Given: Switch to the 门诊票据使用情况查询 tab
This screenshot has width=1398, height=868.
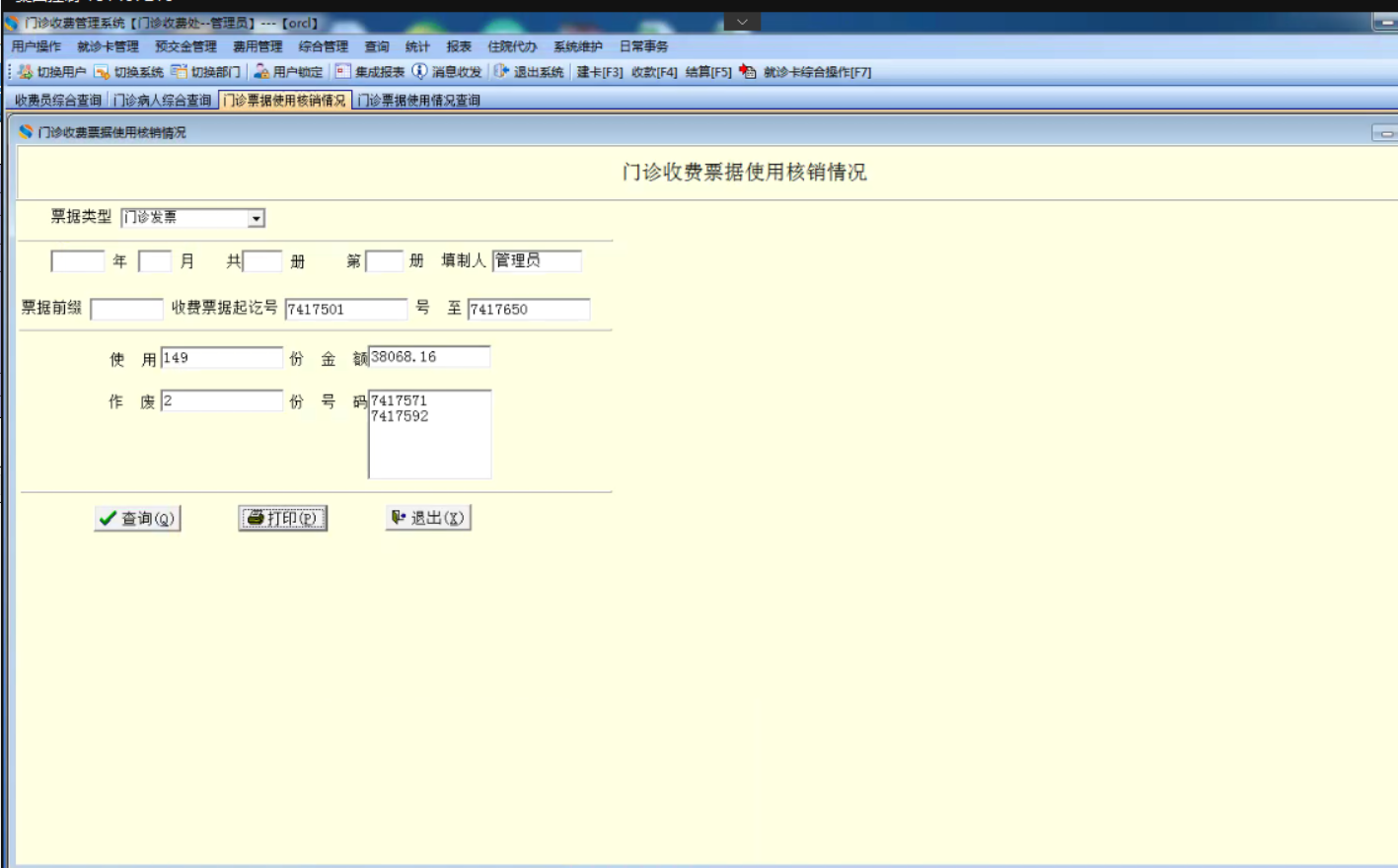Looking at the screenshot, I should pyautogui.click(x=418, y=101).
